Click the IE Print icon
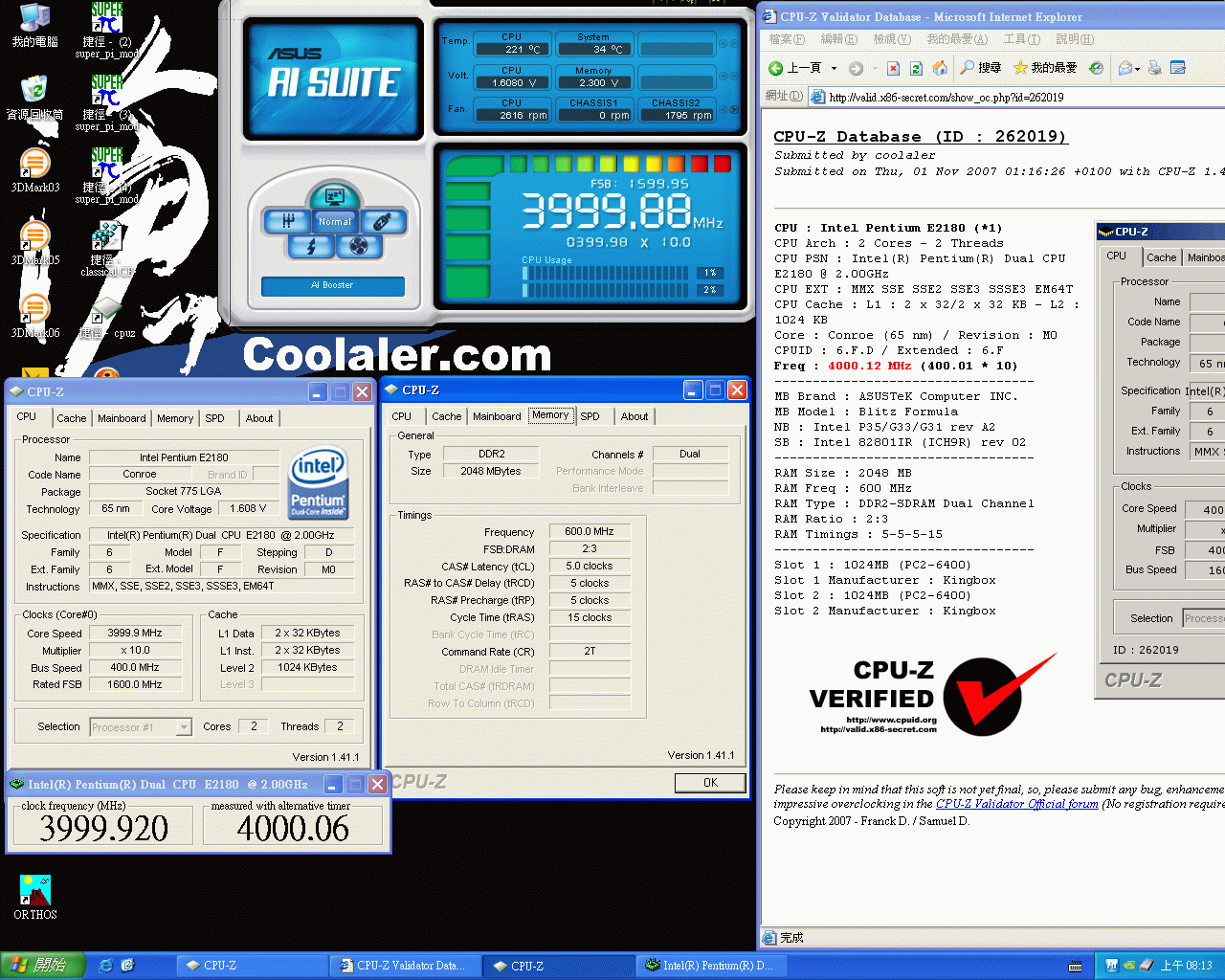 point(1155,68)
